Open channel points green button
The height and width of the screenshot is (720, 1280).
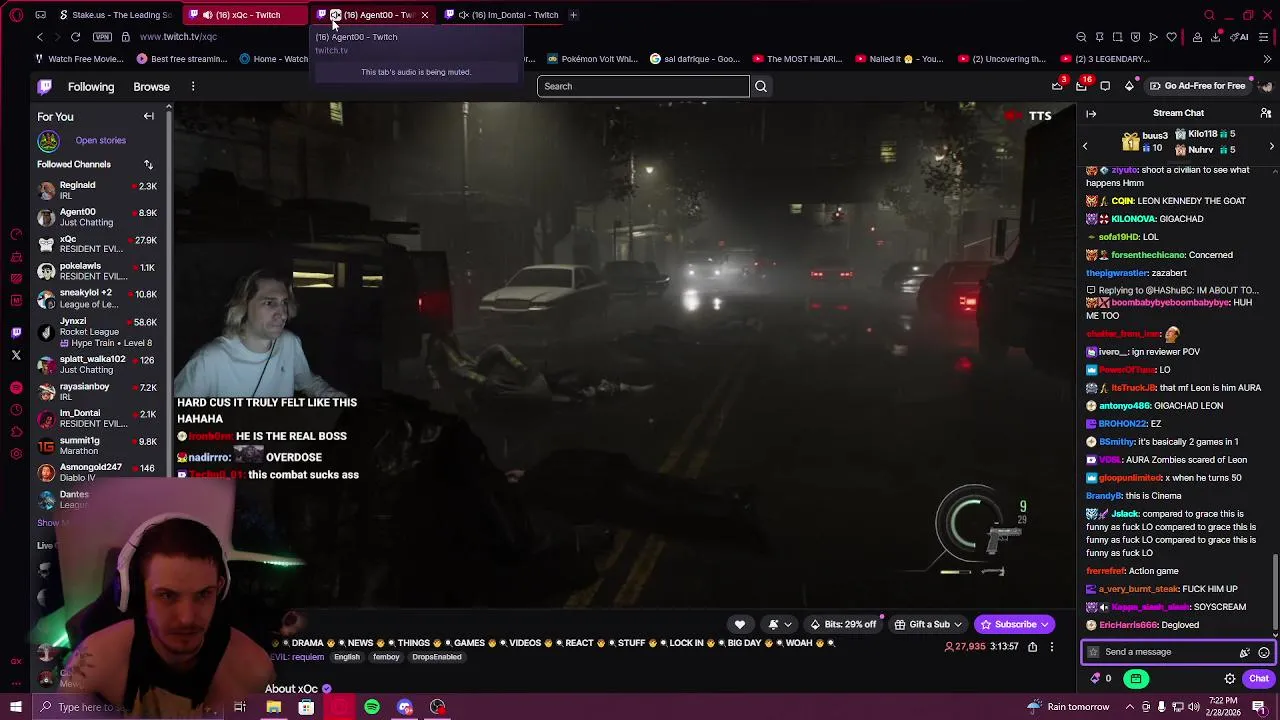click(x=1136, y=679)
